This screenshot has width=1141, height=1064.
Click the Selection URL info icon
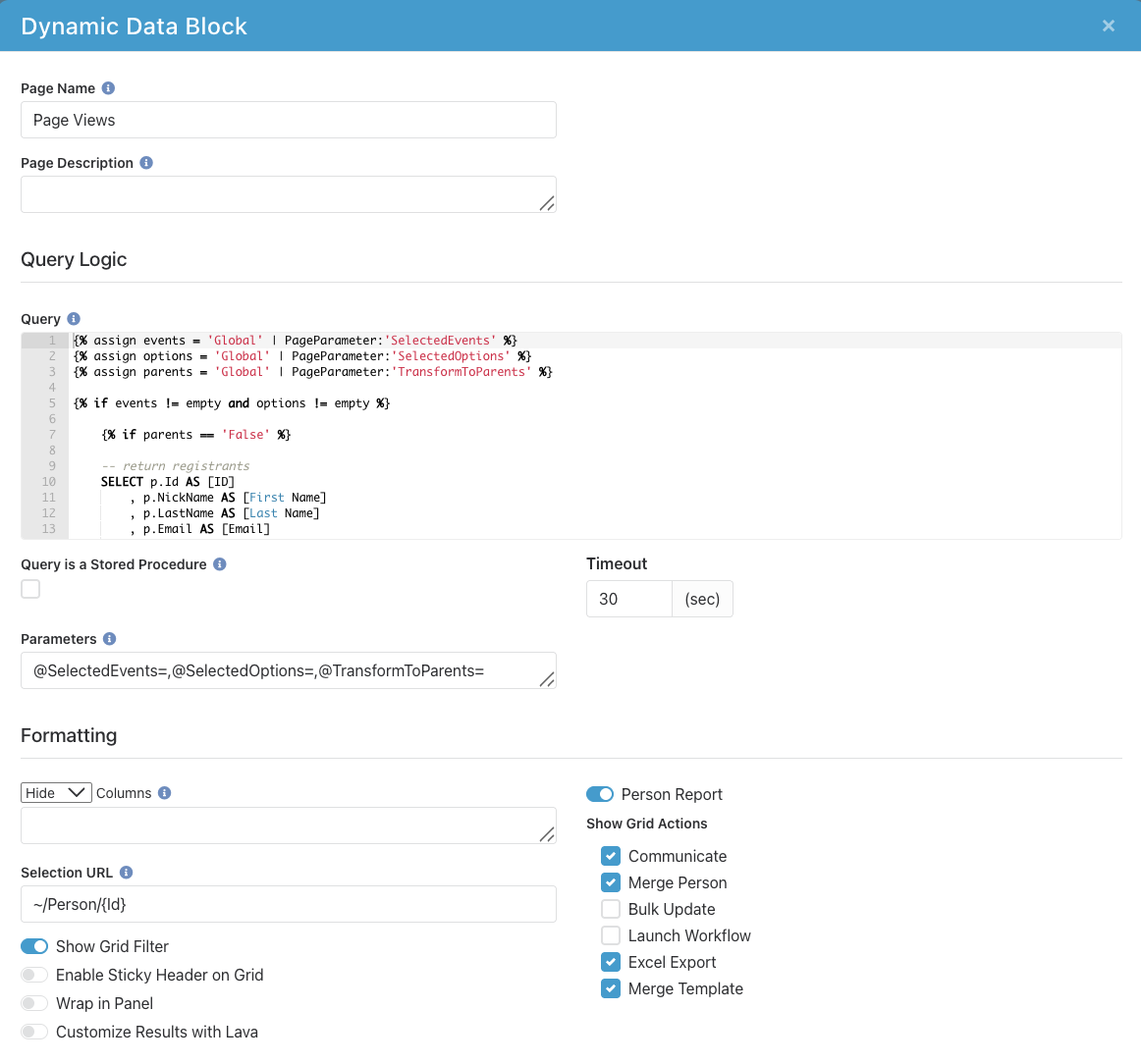(x=126, y=872)
